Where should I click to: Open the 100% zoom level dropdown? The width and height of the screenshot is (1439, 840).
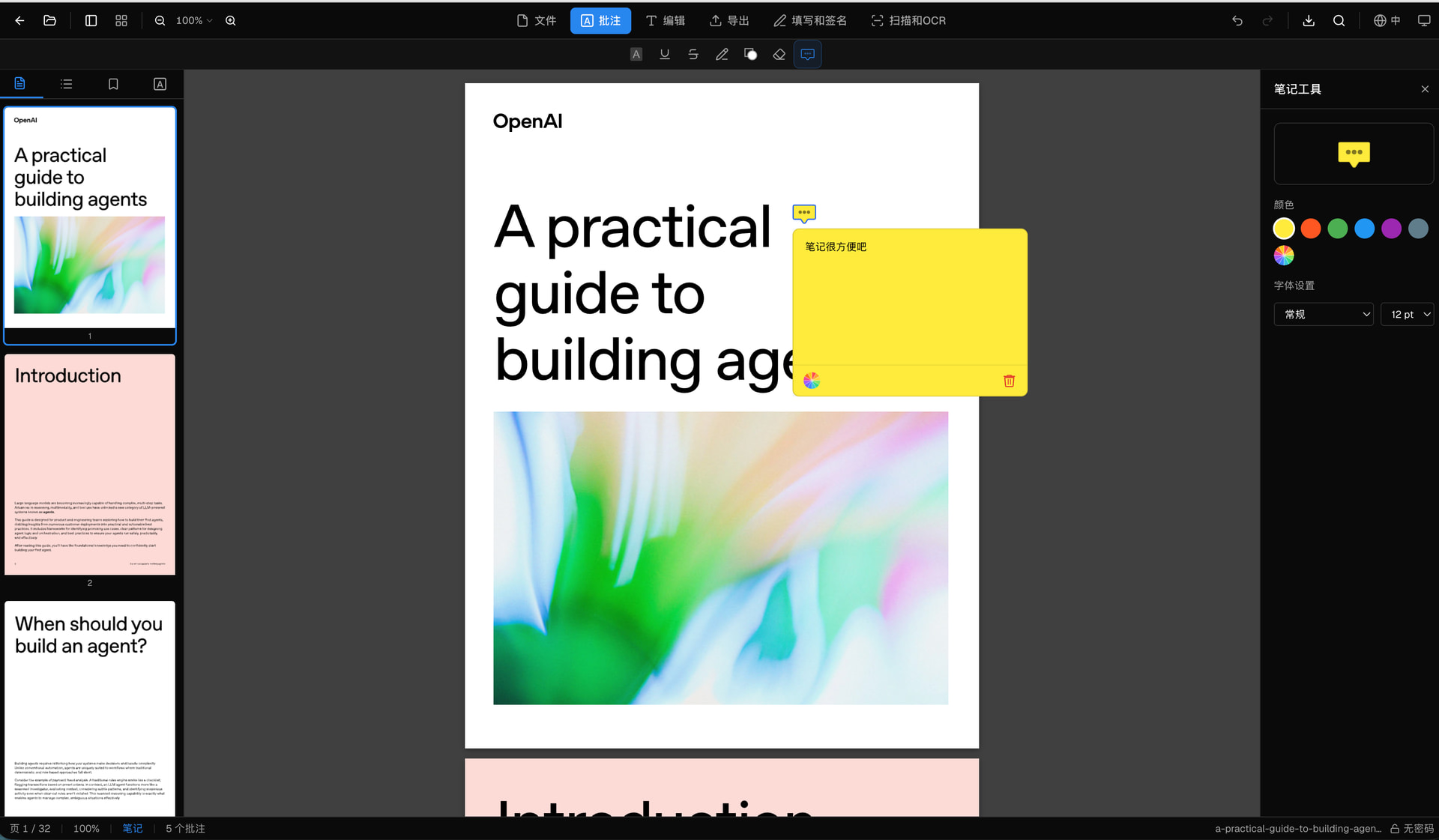coord(194,21)
